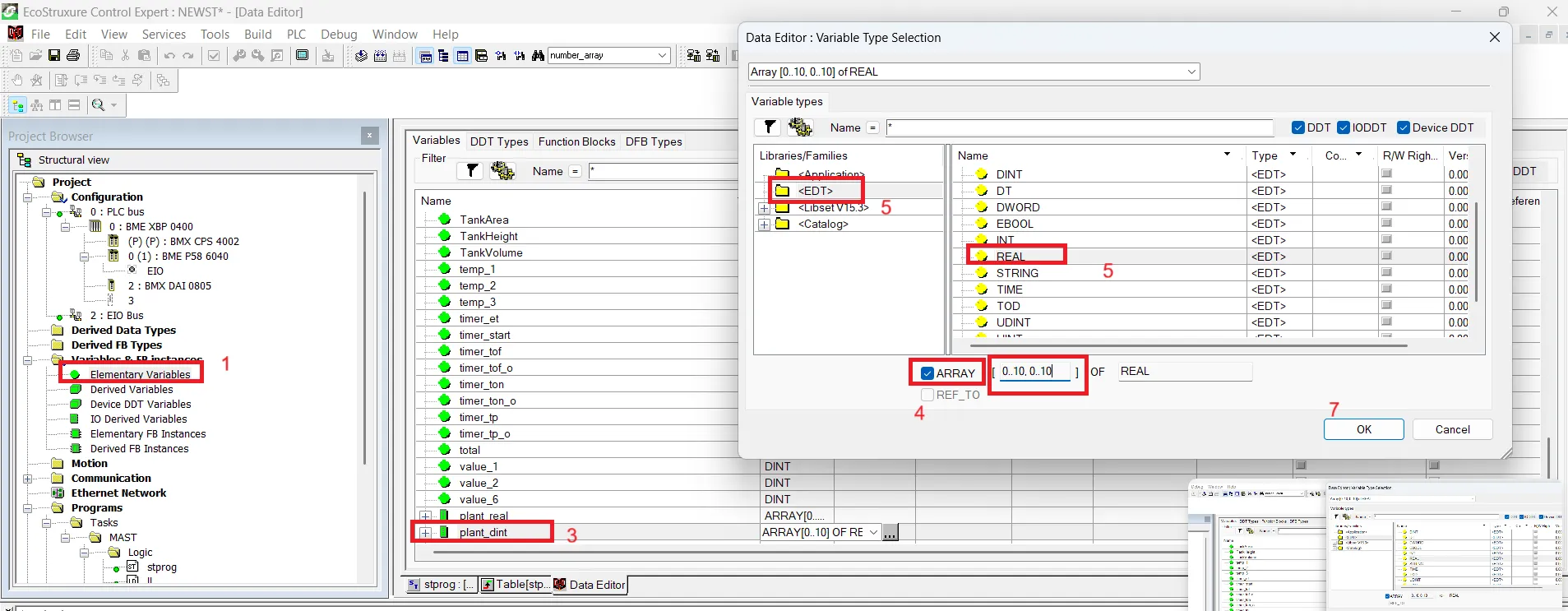Expand the plant_dint variable row

coord(426,533)
